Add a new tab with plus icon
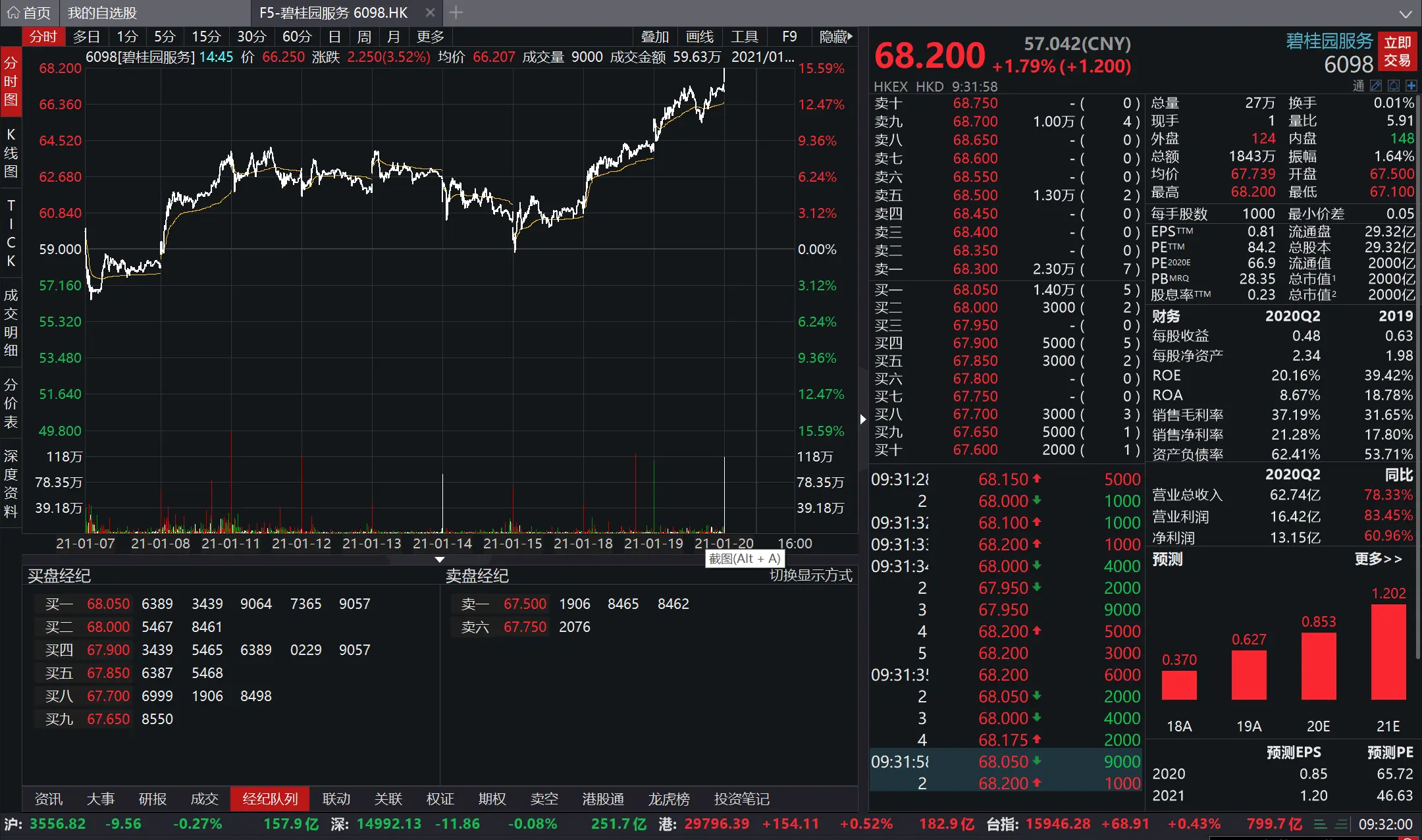Screen dimensions: 1422x840 coord(456,13)
